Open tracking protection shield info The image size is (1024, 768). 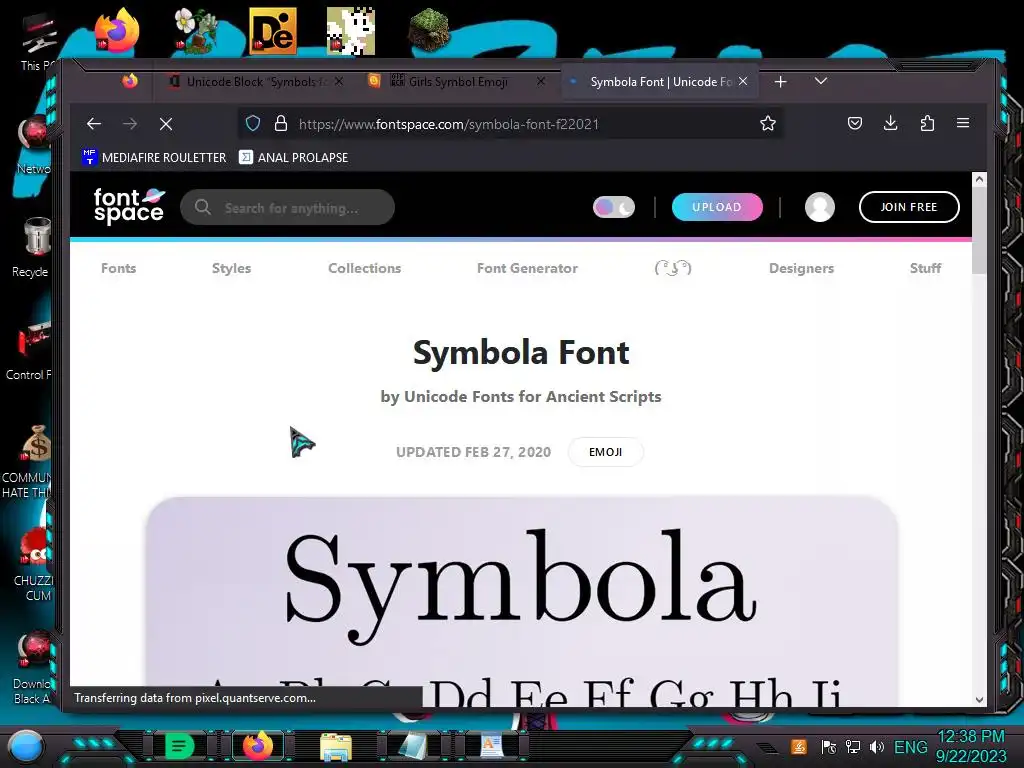tap(253, 123)
